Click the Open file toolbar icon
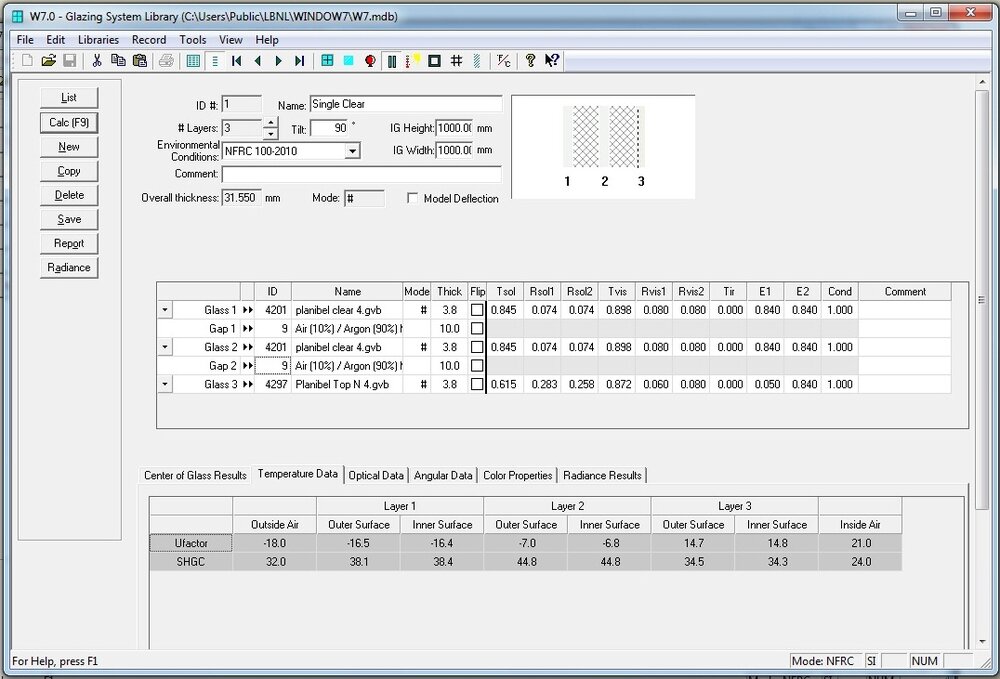 click(48, 61)
